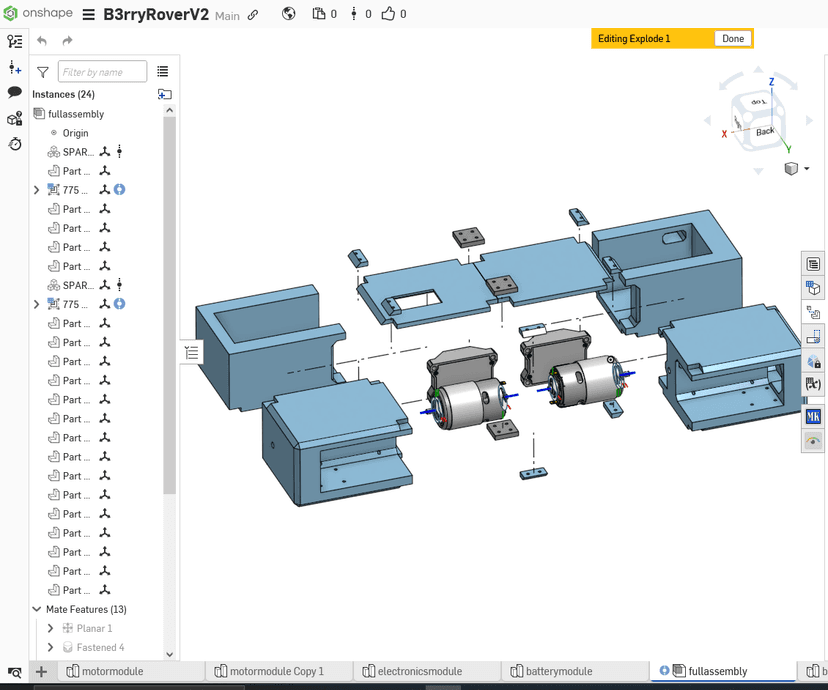The width and height of the screenshot is (828, 690).
Task: Click the Back face of view cube
Action: pos(764,131)
